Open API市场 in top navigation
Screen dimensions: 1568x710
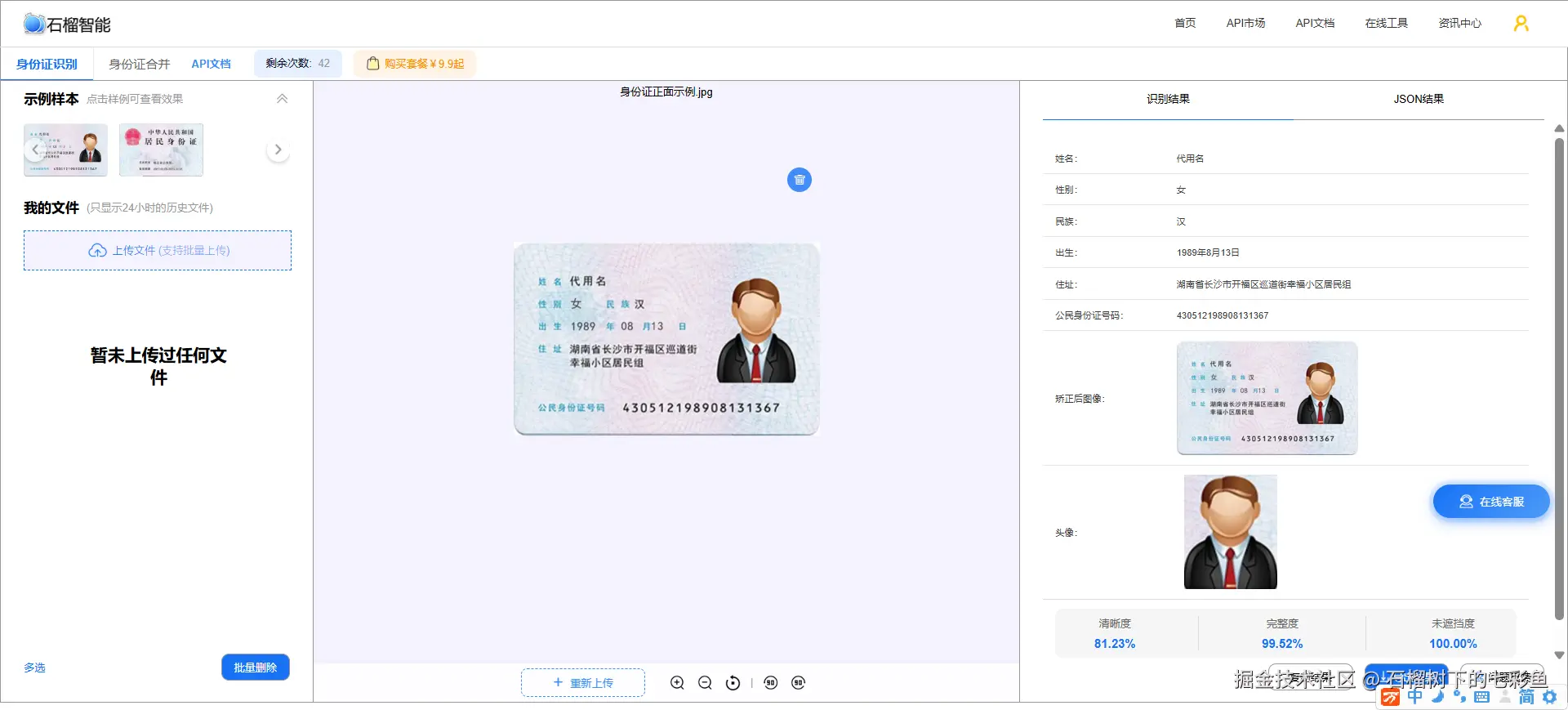[x=1245, y=23]
